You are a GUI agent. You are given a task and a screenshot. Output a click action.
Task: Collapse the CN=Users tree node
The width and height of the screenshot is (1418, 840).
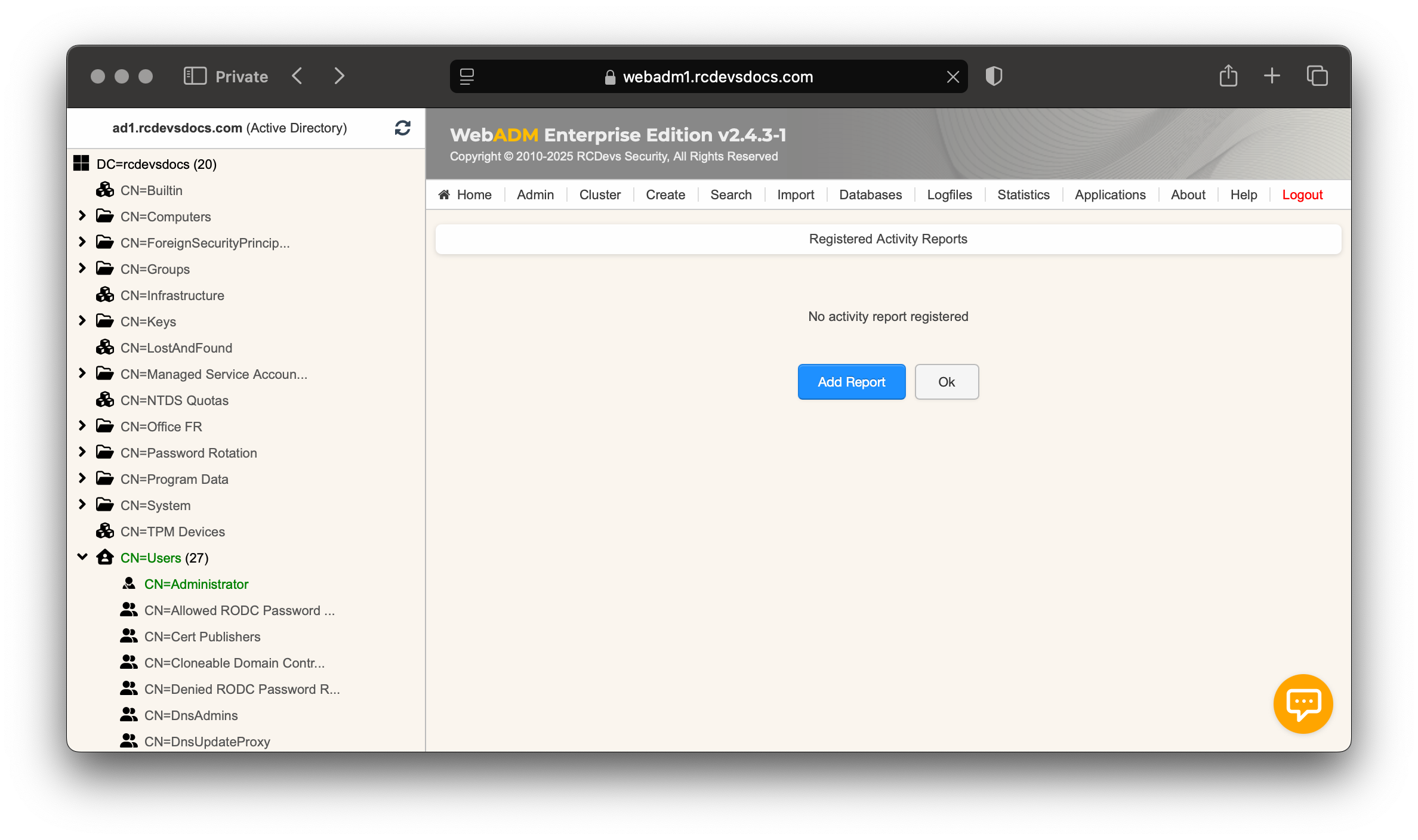pos(82,557)
